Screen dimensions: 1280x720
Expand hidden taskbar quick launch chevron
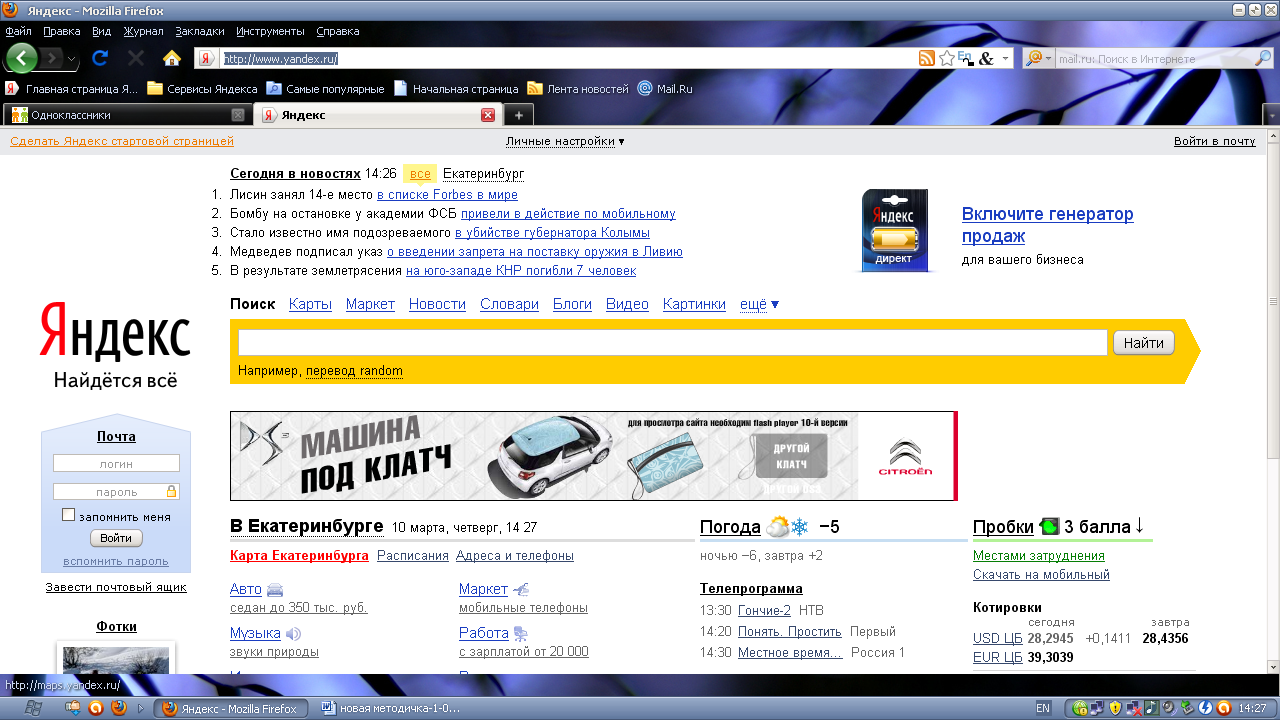pyautogui.click(x=140, y=708)
